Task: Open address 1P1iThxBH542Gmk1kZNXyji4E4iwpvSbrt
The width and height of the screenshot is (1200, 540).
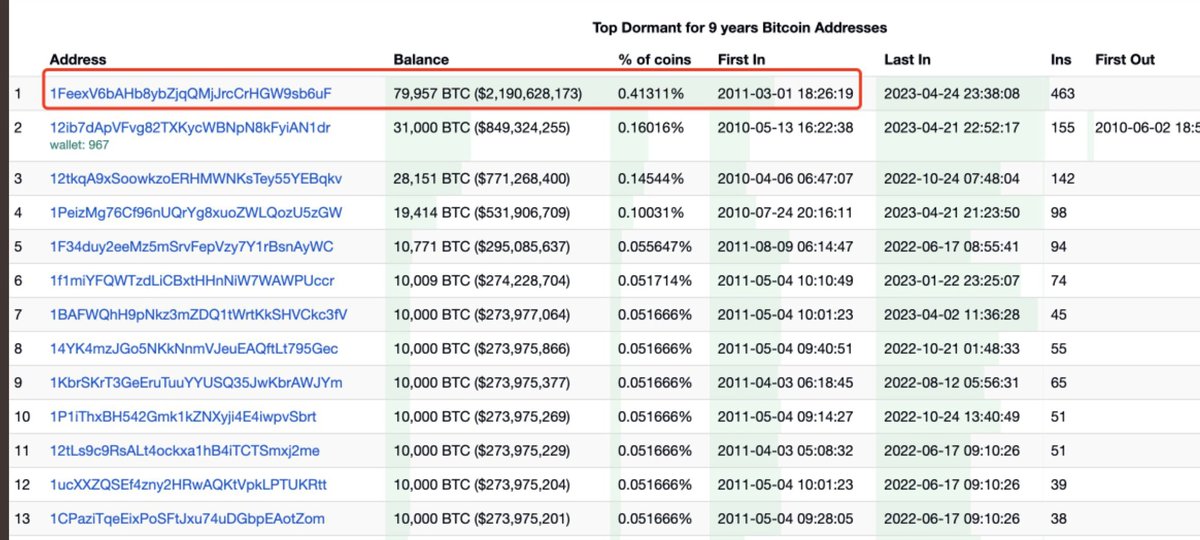Action: [183, 417]
